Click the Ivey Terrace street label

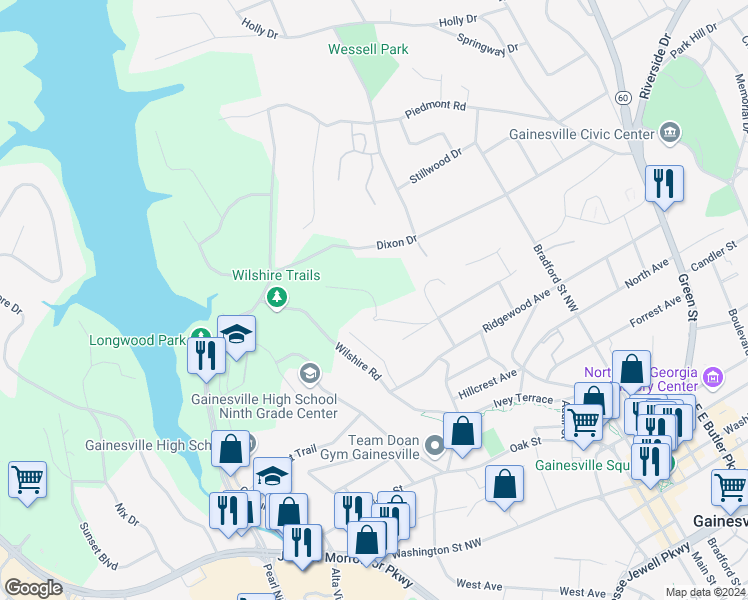tap(523, 400)
